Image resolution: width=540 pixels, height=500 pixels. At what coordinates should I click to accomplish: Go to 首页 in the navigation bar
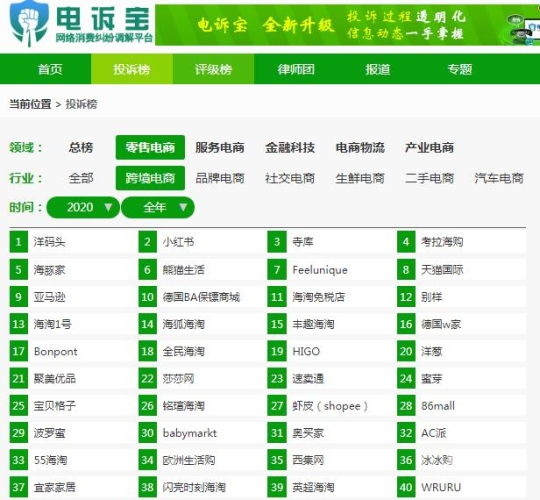pos(50,69)
